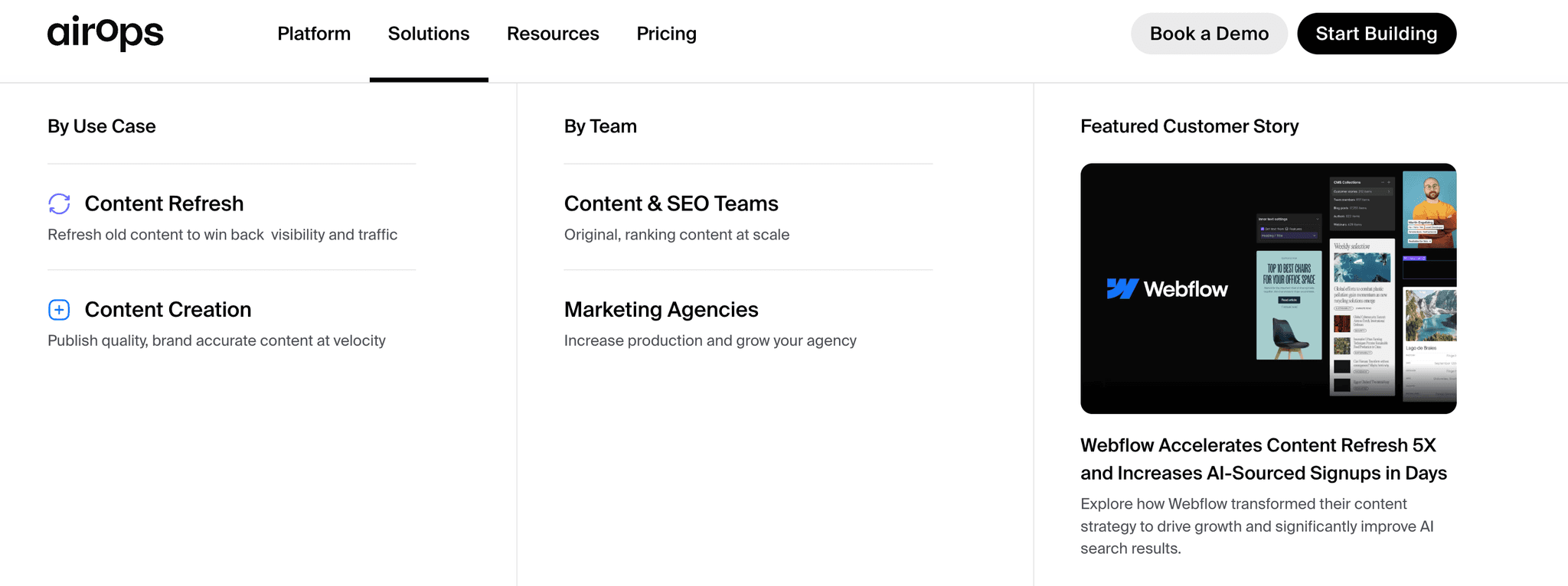The width and height of the screenshot is (1568, 586).
Task: Select the Content Creation heading link
Action: (168, 310)
